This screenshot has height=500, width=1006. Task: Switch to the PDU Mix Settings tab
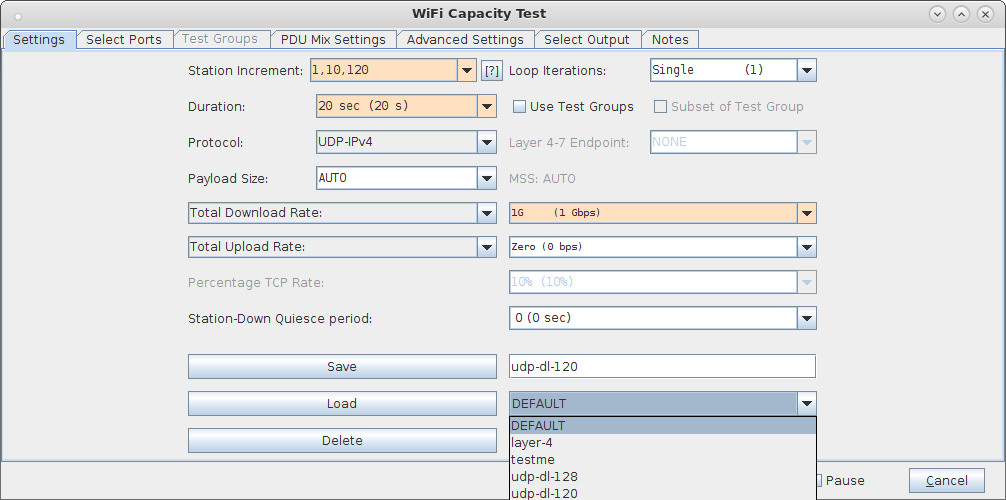tap(333, 40)
